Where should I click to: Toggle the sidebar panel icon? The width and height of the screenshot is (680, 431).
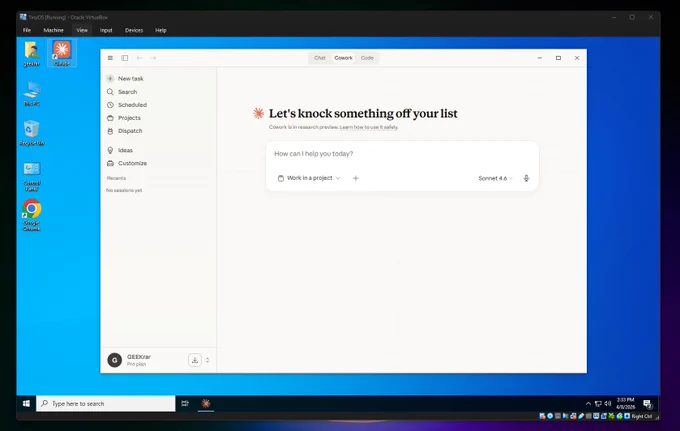click(124, 58)
